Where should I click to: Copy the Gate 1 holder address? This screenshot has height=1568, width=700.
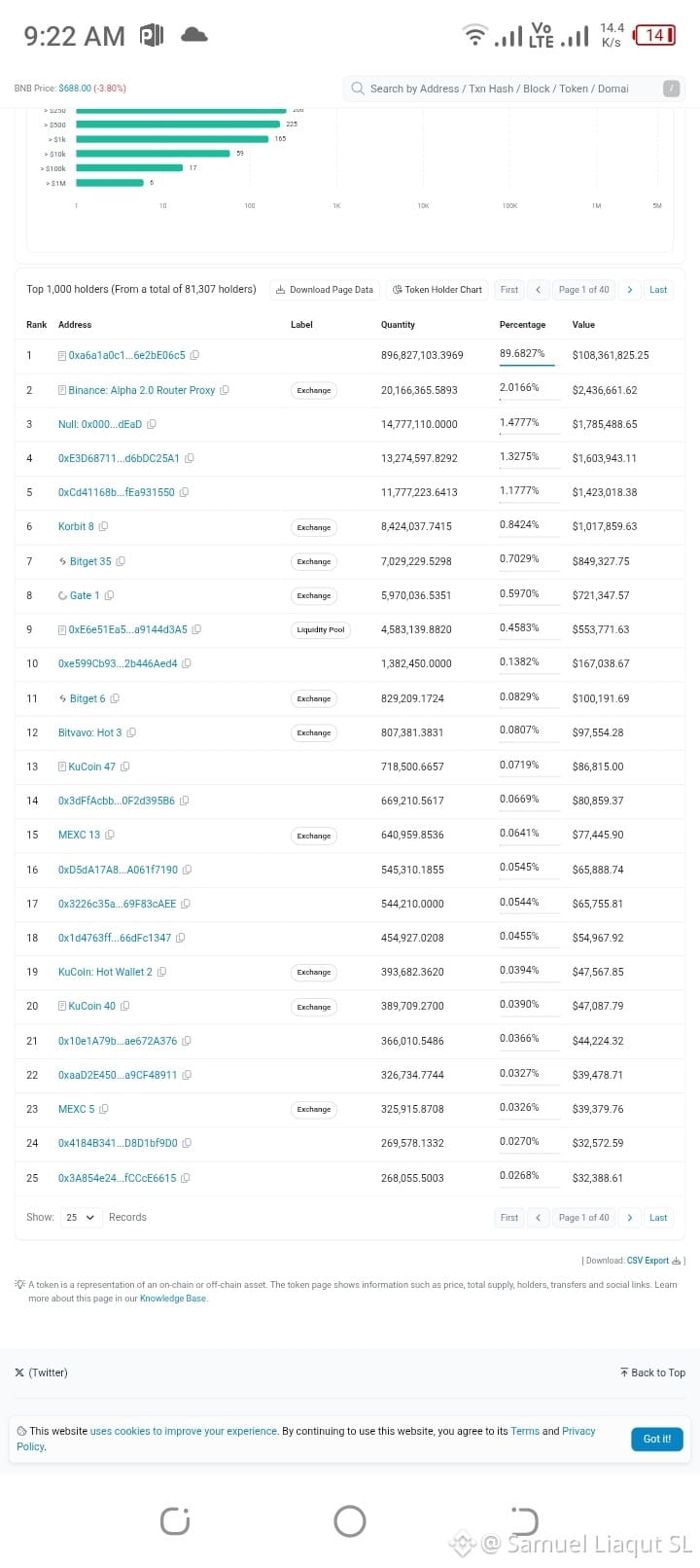(109, 595)
